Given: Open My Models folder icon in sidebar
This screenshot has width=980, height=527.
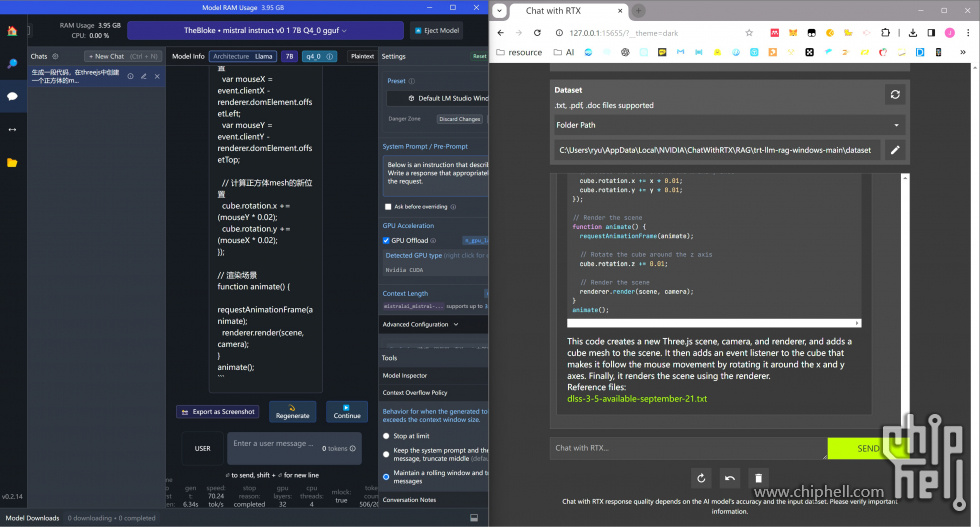Looking at the screenshot, I should (x=12, y=163).
